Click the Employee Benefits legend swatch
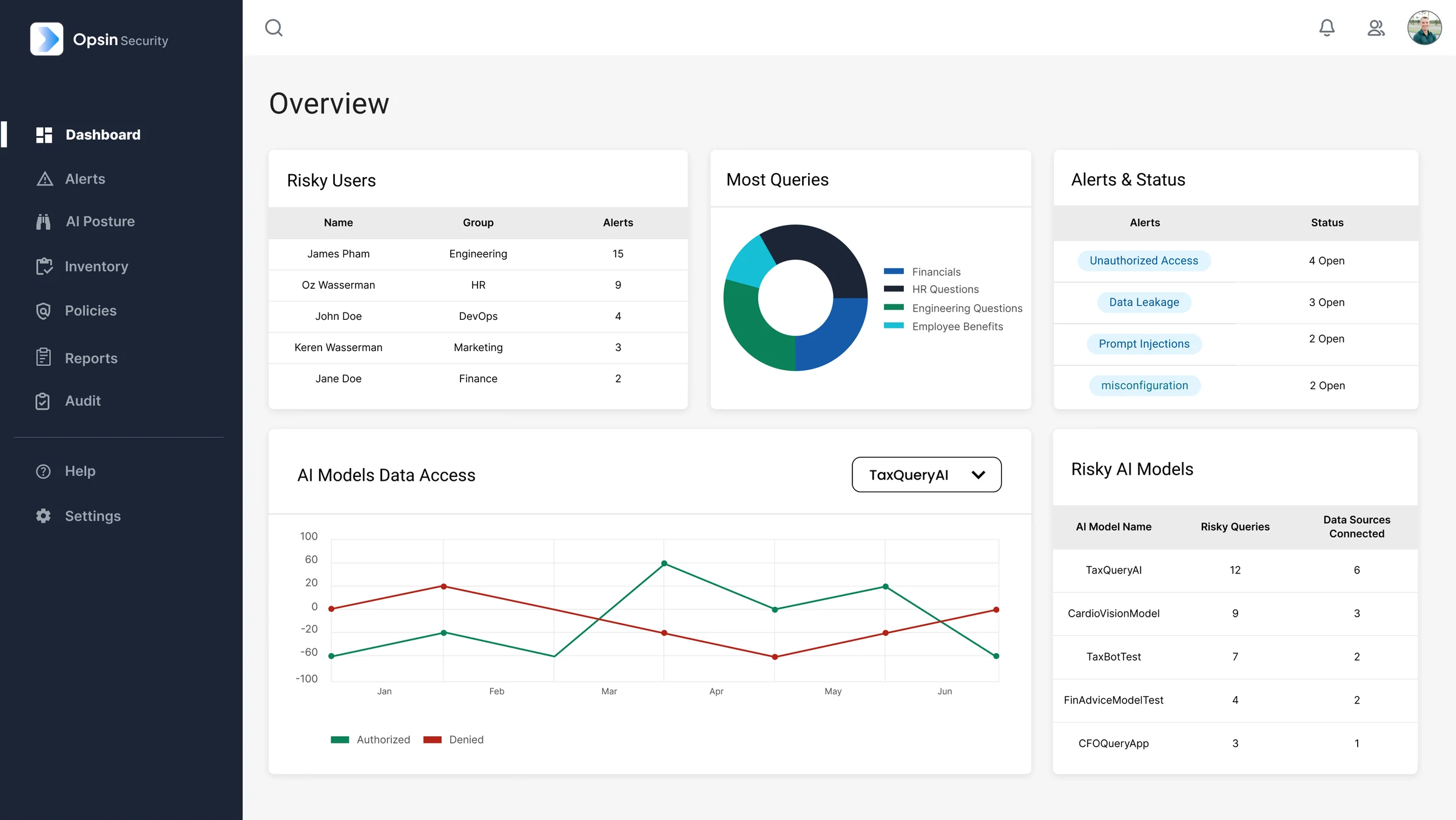Screen dimensions: 1456x820 tap(894, 325)
